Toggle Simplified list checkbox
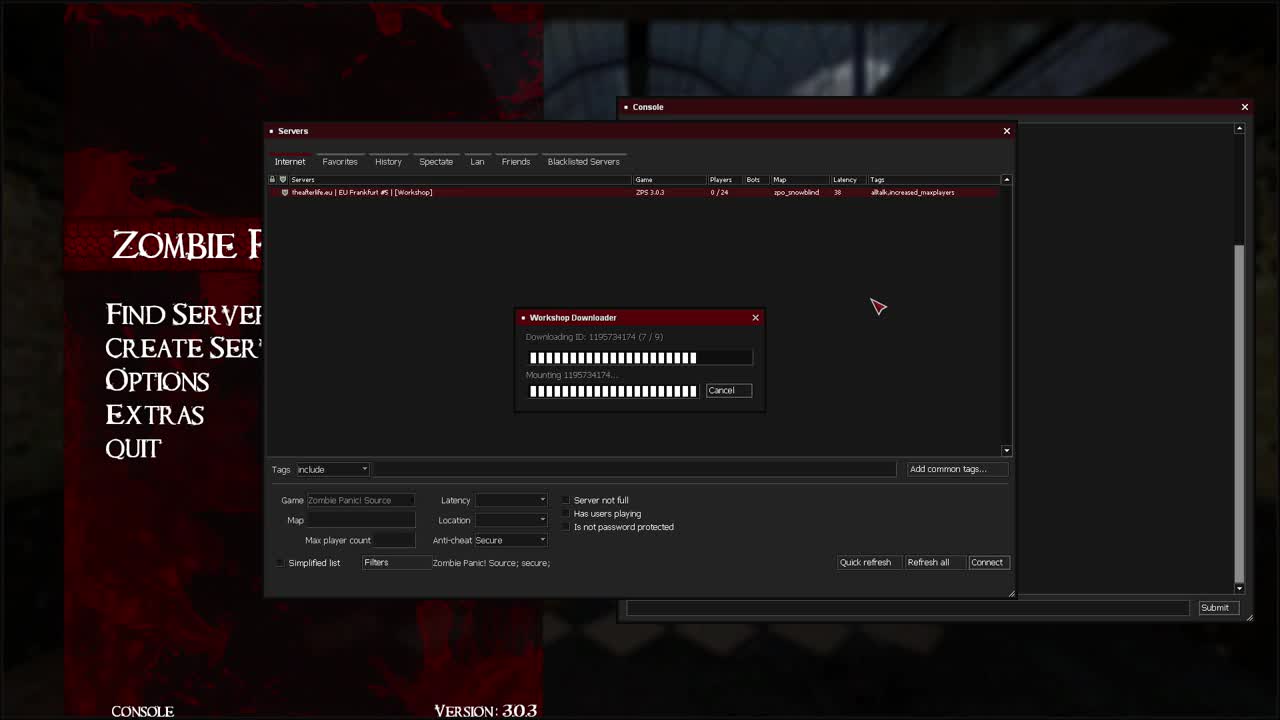This screenshot has height=720, width=1280. pos(280,563)
